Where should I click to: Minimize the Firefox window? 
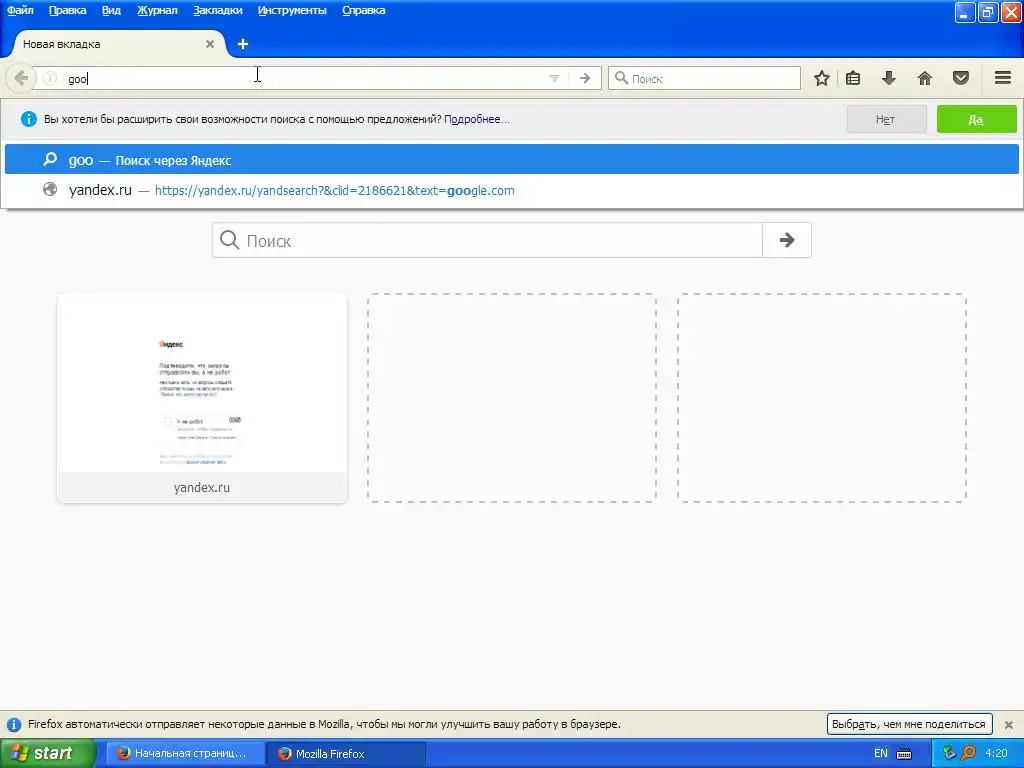click(965, 12)
